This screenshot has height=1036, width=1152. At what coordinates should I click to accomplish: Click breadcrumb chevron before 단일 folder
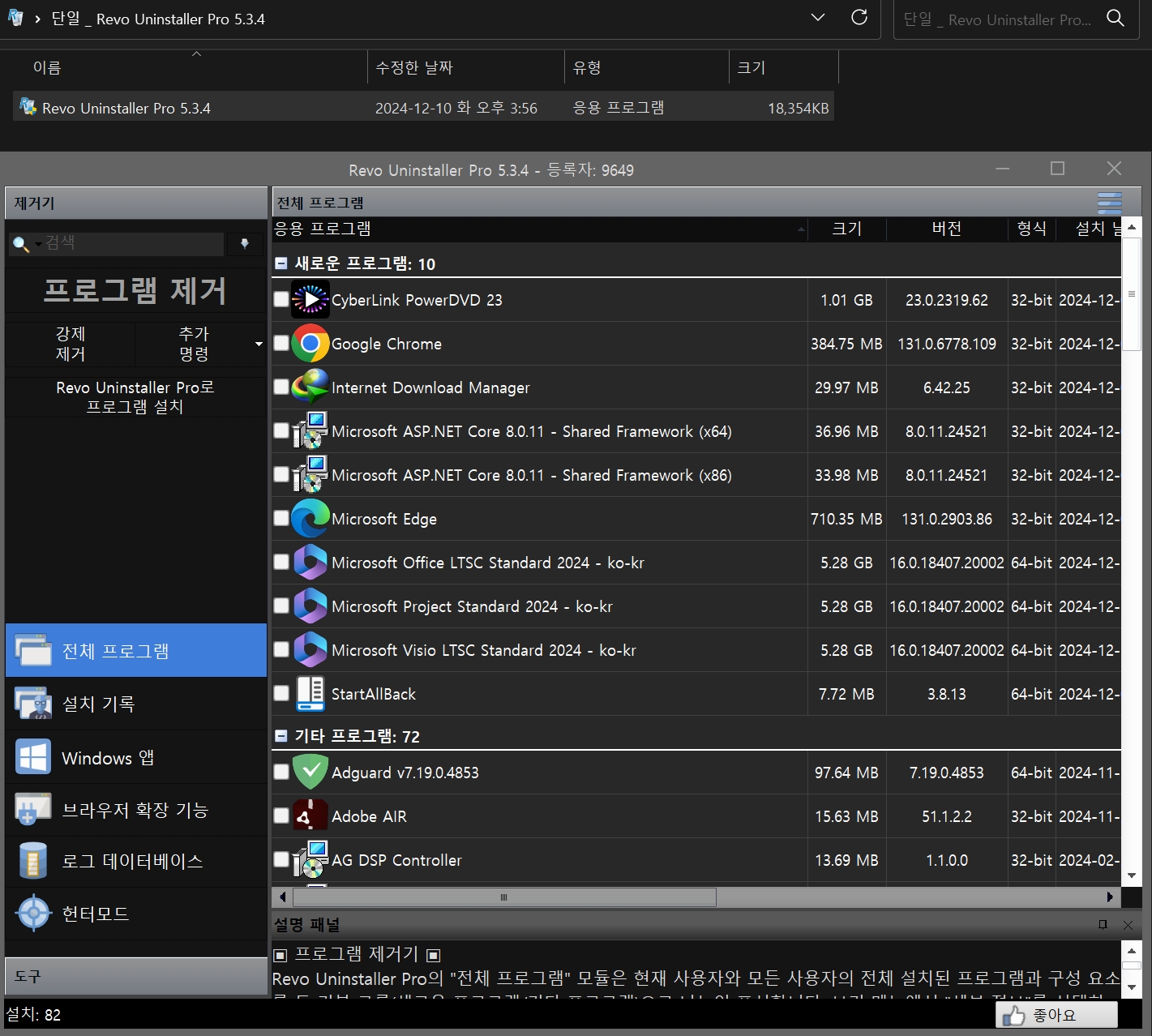pyautogui.click(x=37, y=19)
